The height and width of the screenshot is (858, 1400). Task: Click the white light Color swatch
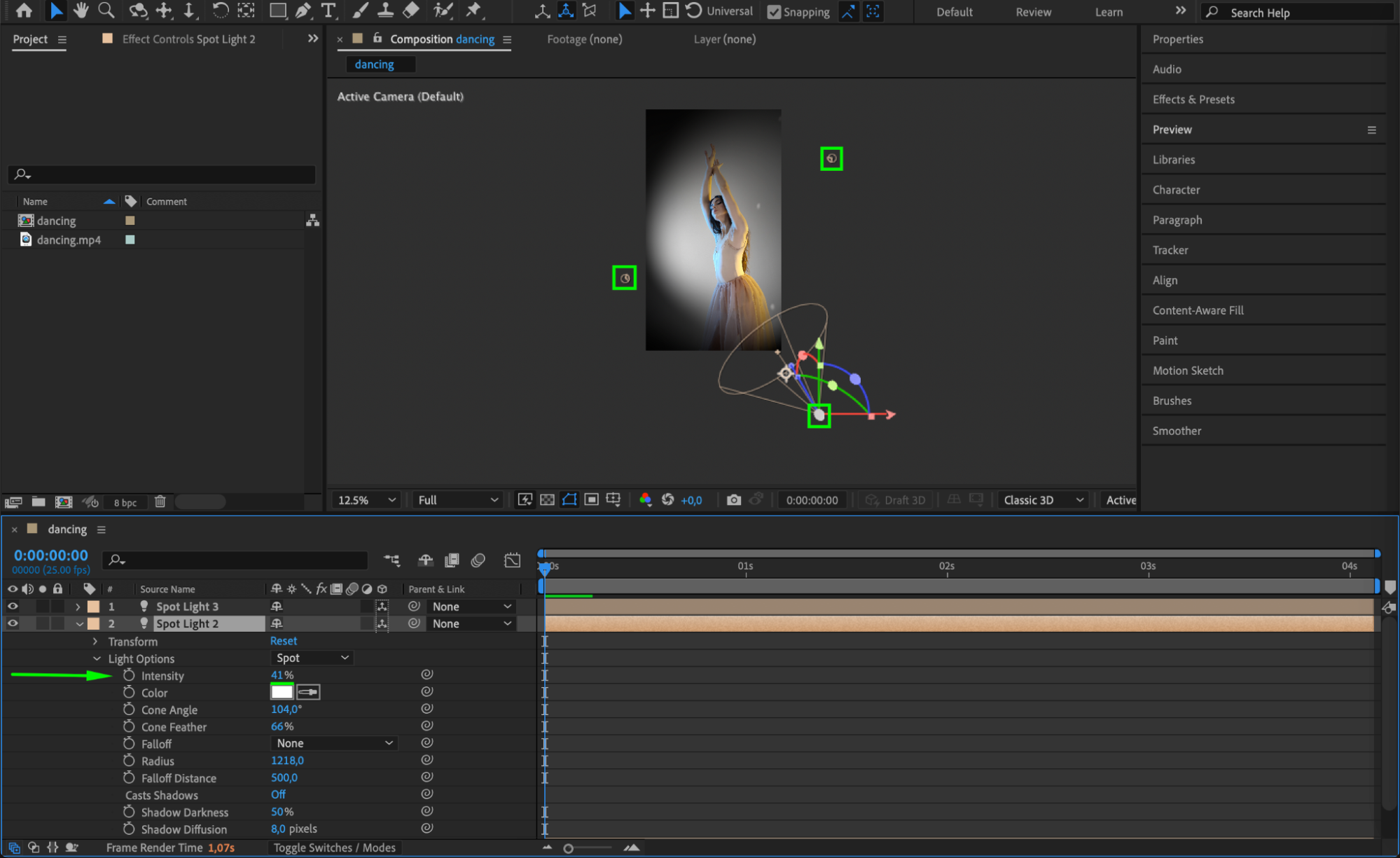tap(282, 692)
